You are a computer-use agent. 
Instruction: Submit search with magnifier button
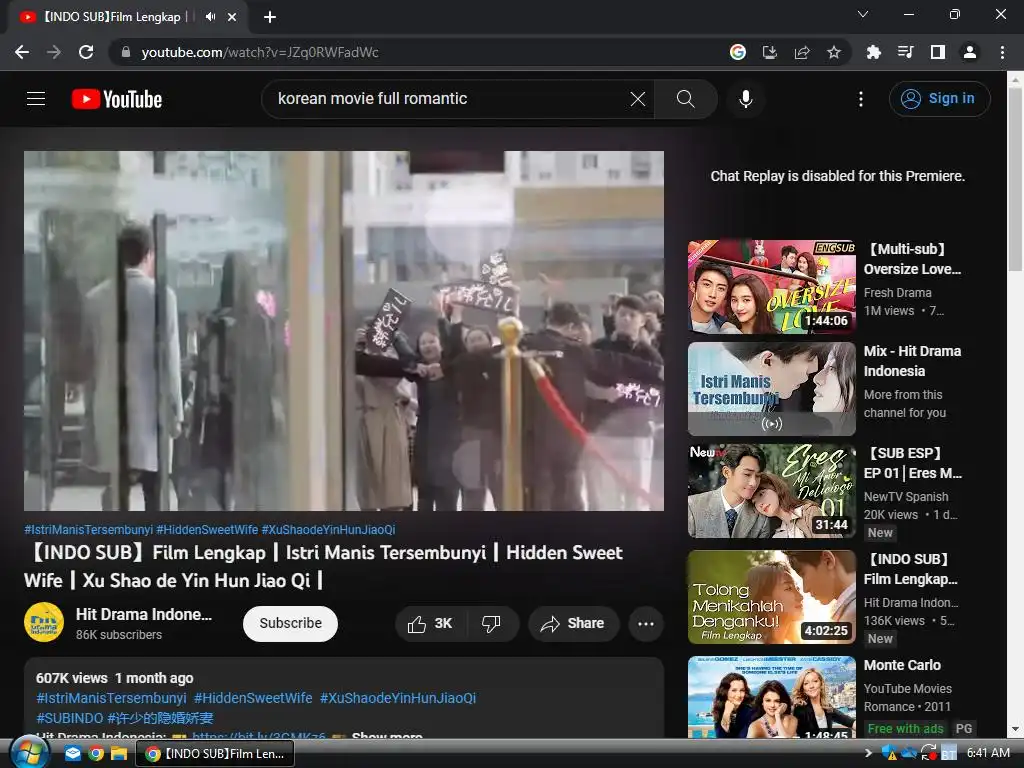[x=685, y=99]
